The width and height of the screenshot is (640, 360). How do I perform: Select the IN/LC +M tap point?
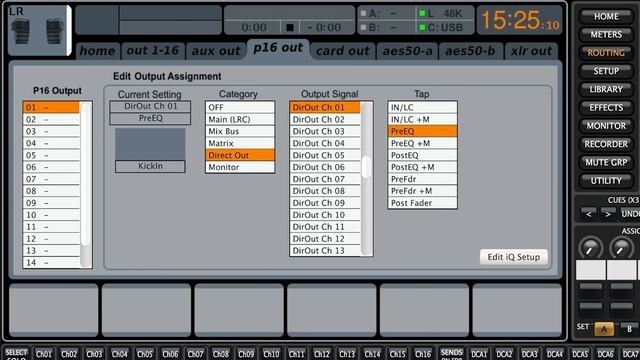pyautogui.click(x=422, y=119)
